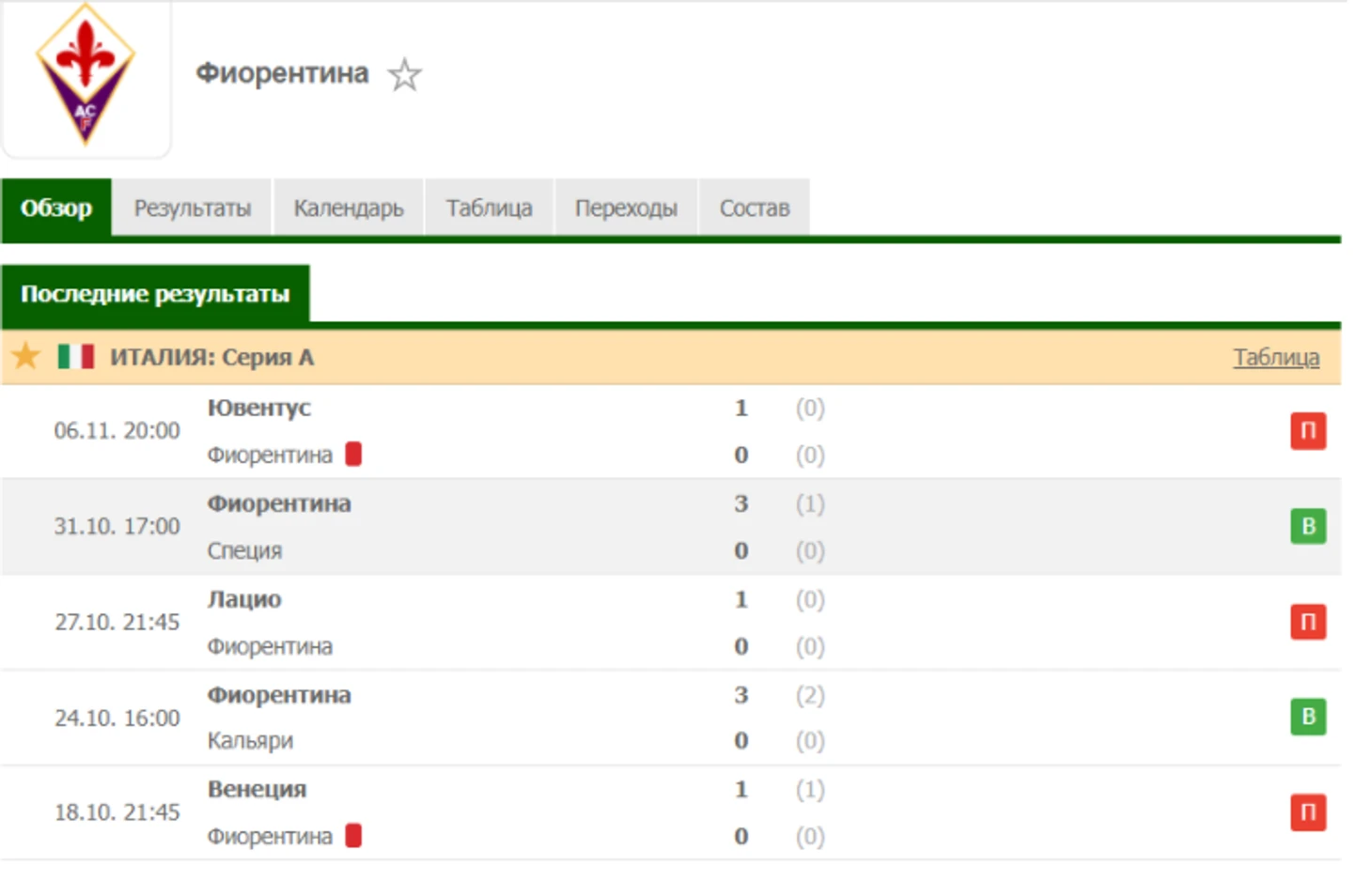Click the green В badge for Специя match
The height and width of the screenshot is (882, 1372).
click(x=1307, y=526)
